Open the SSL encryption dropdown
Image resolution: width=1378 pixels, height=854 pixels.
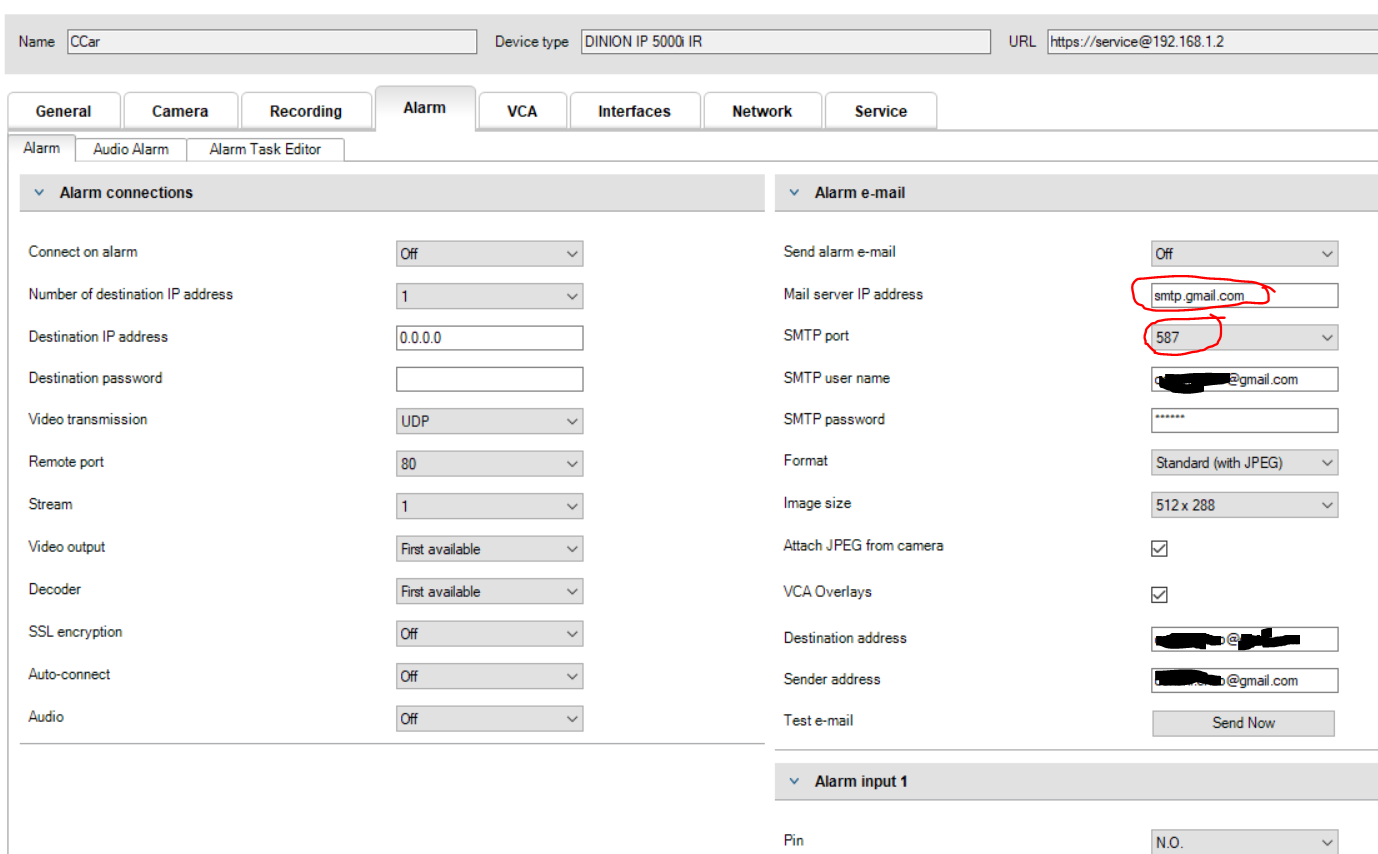pos(489,634)
